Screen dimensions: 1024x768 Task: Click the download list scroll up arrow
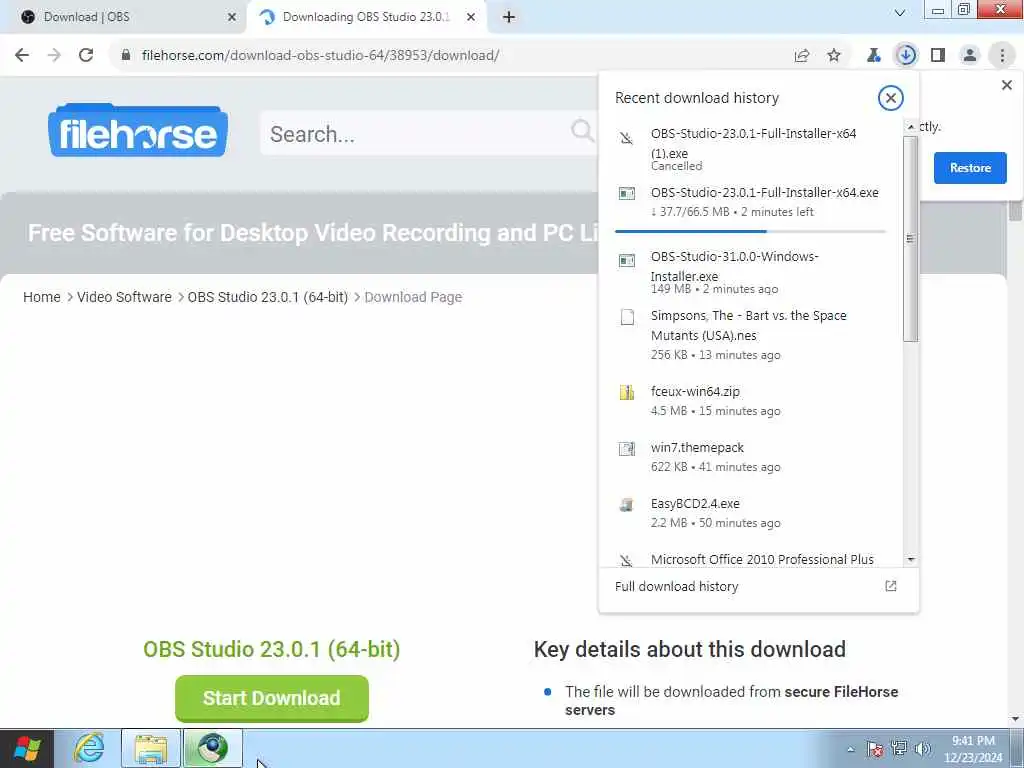(x=911, y=127)
